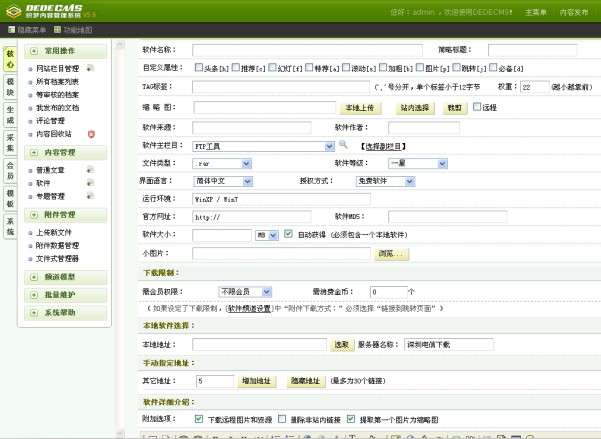Open the 授权方式 dropdown showing 免费软件
Image resolution: width=601 pixels, height=439 pixels.
click(386, 181)
